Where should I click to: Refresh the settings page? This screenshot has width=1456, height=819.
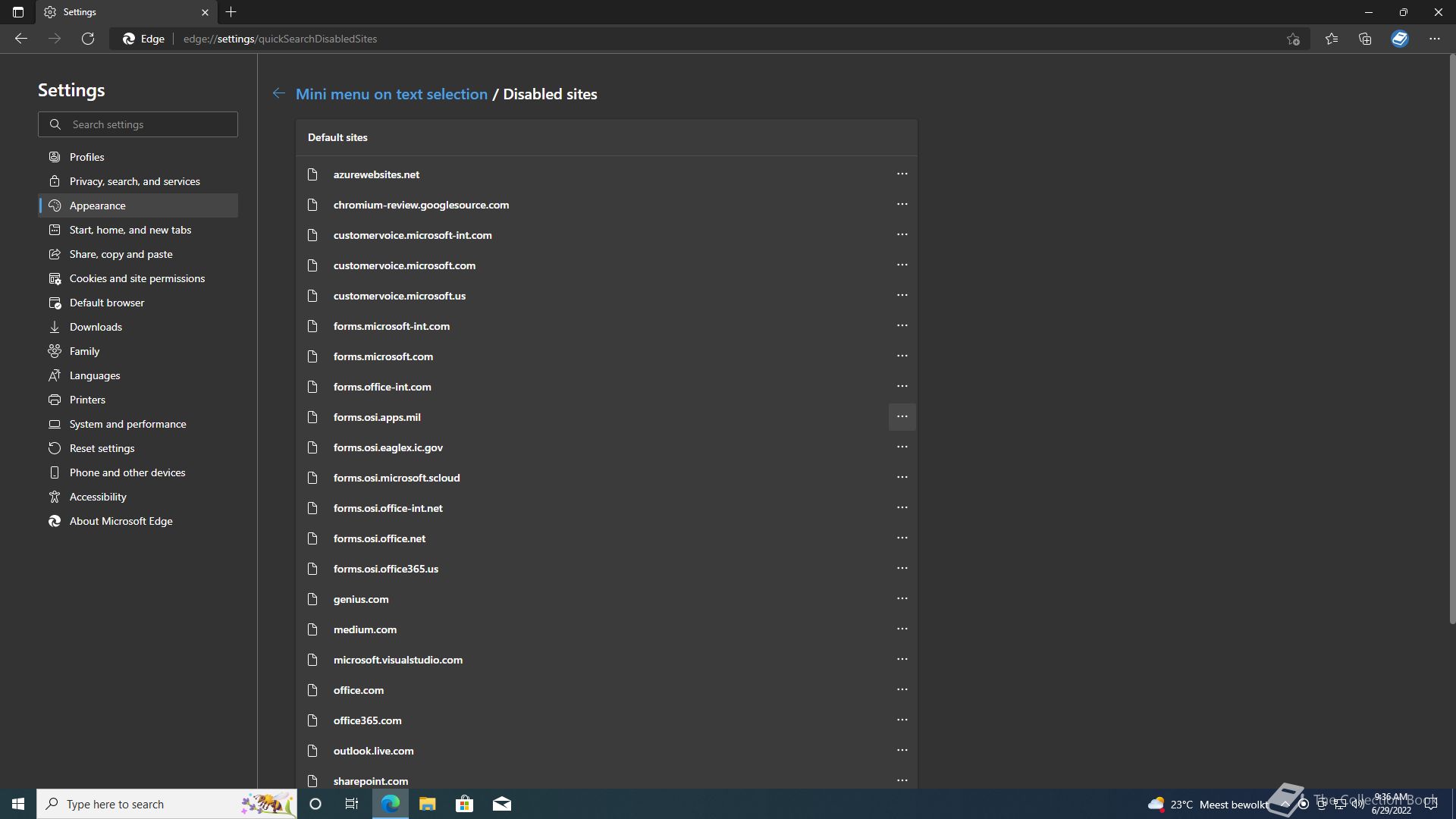(x=88, y=39)
